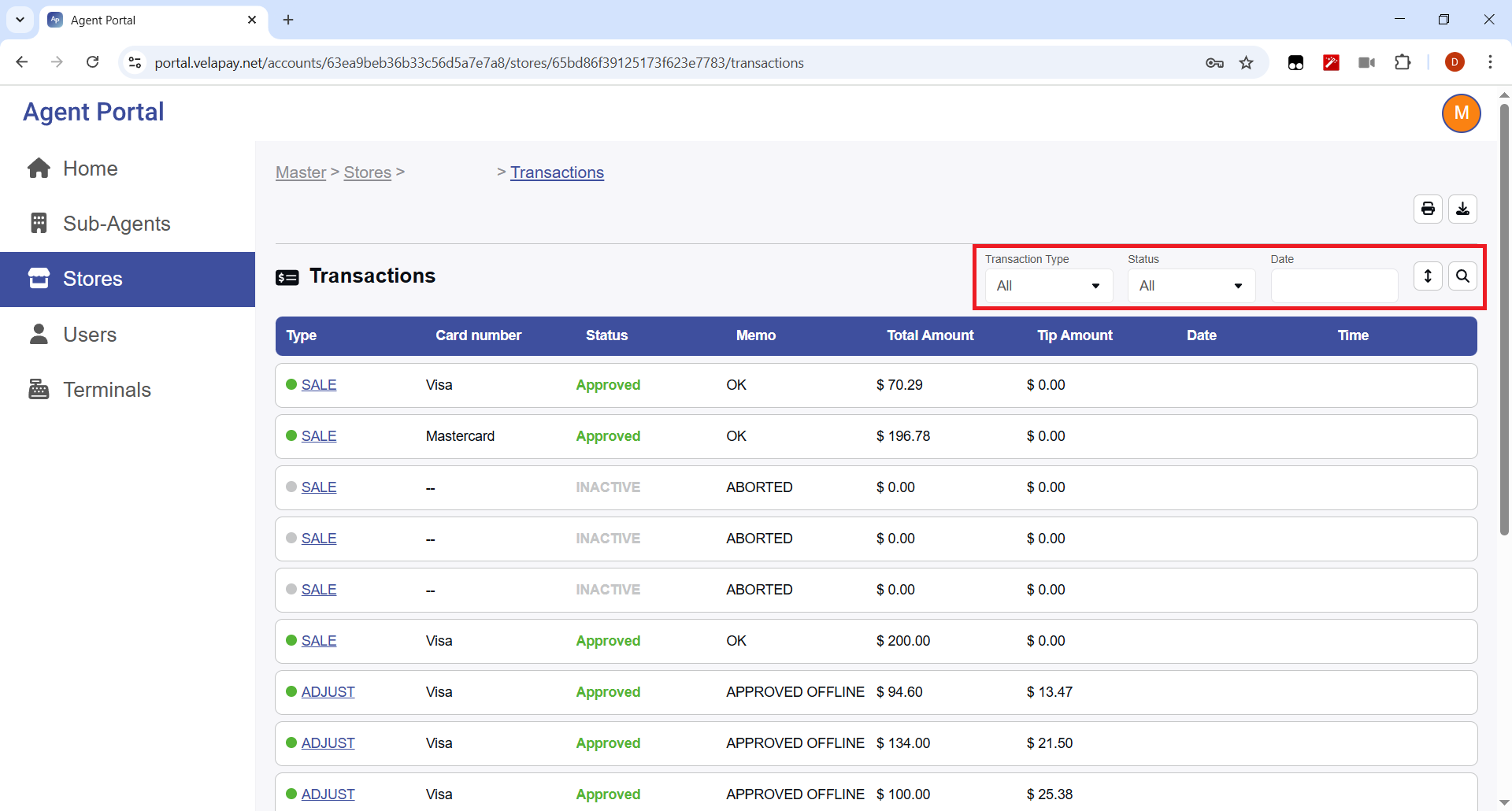Click the Total Amount column header
Viewport: 1512px width, 811px height.
(x=930, y=335)
